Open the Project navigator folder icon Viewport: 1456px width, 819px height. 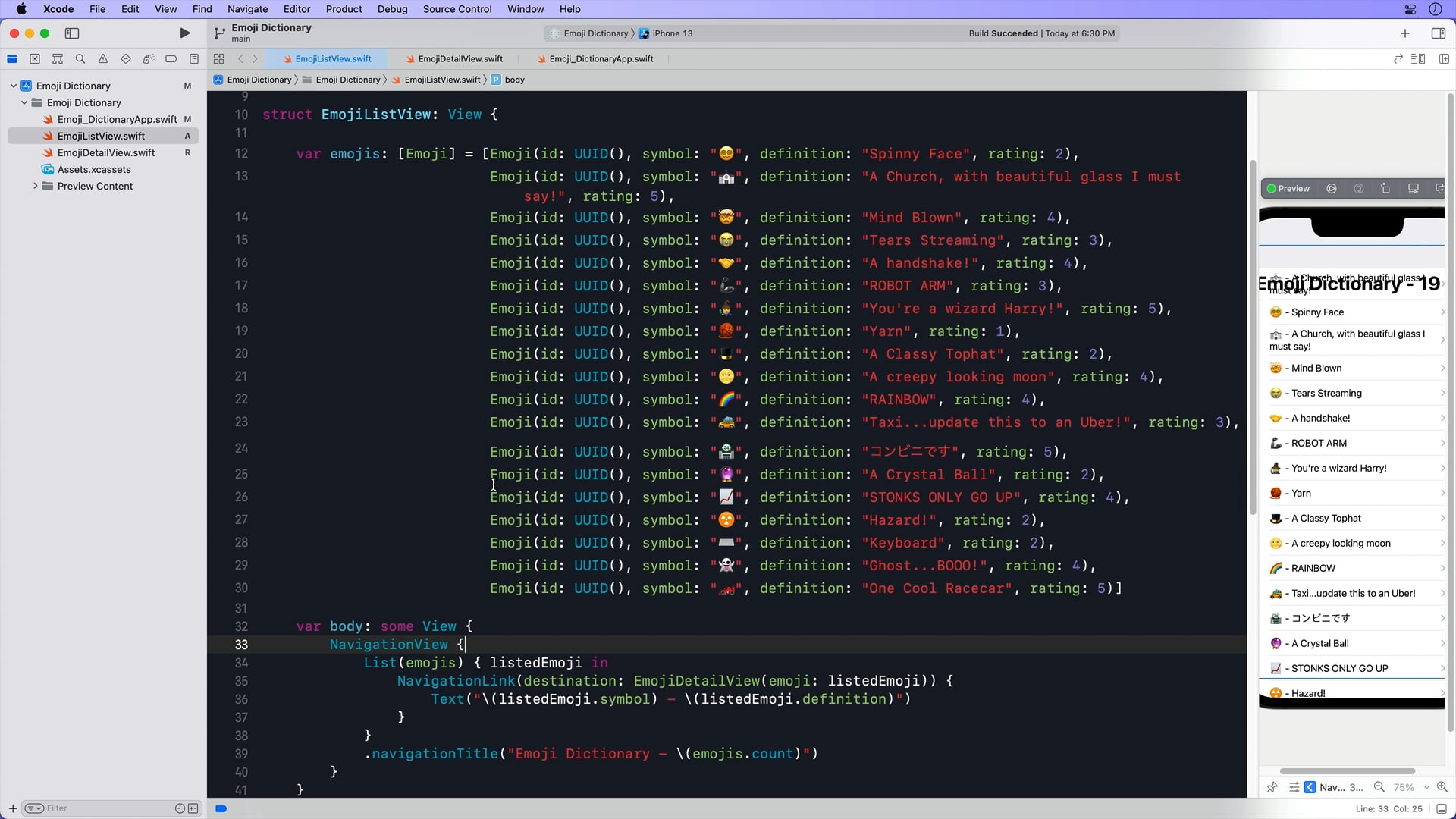click(12, 59)
